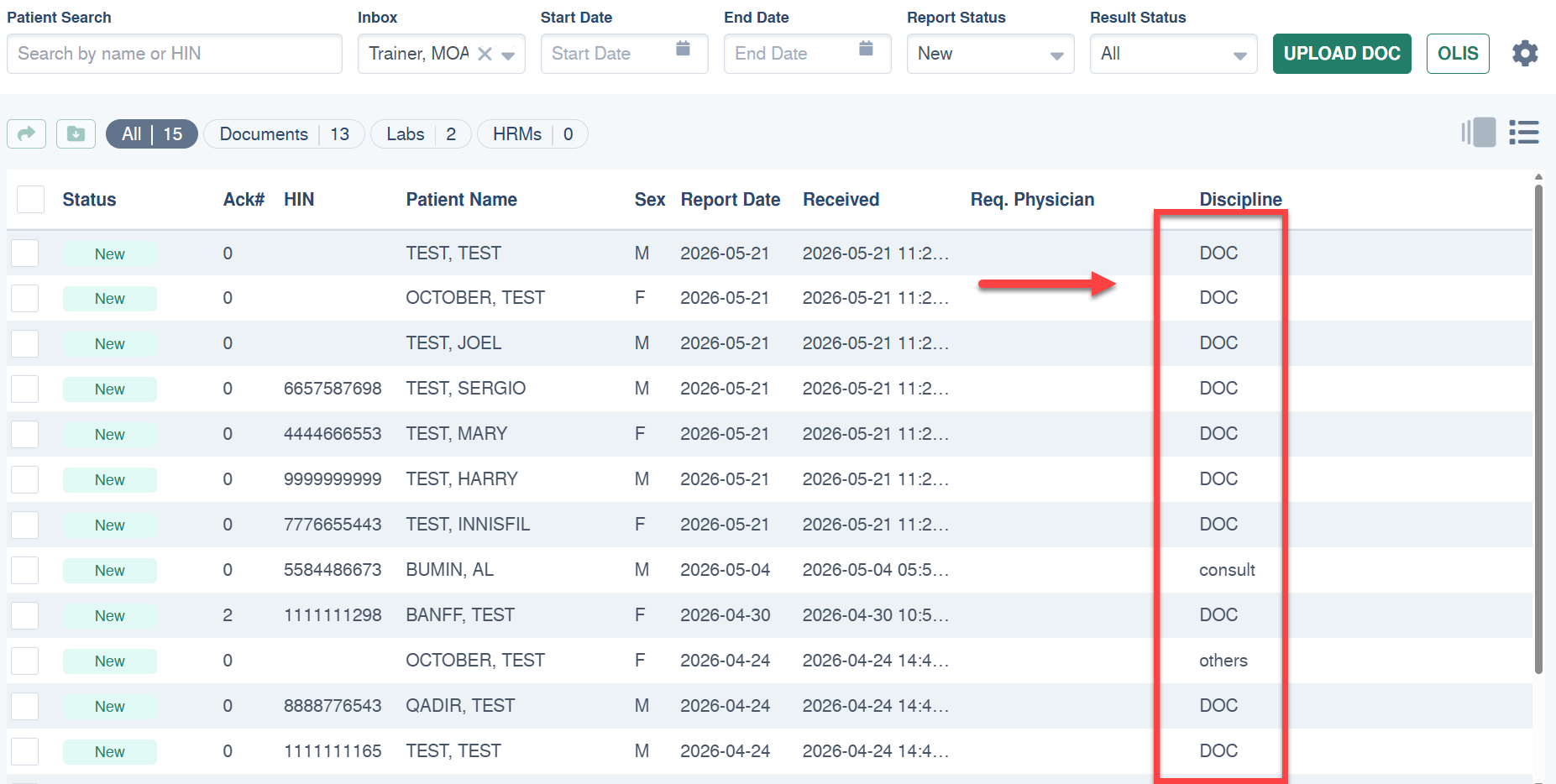Click the UPLOAD DOC button

coord(1342,54)
